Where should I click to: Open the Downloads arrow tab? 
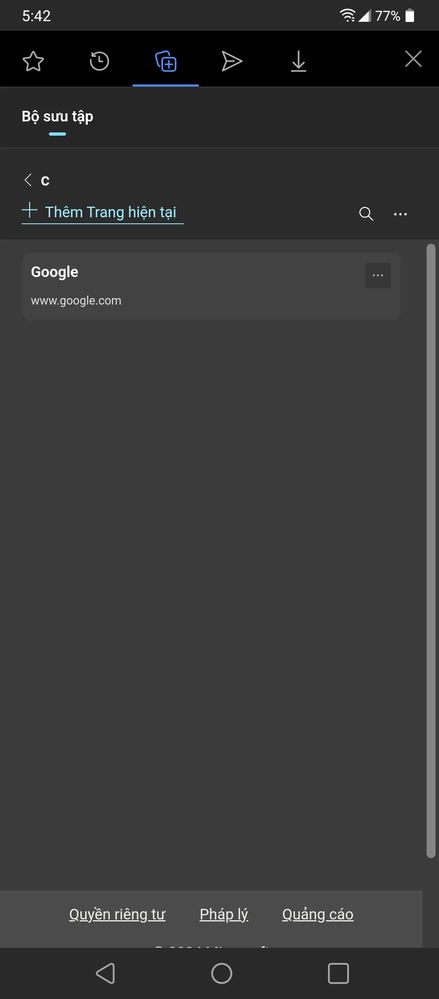(298, 61)
